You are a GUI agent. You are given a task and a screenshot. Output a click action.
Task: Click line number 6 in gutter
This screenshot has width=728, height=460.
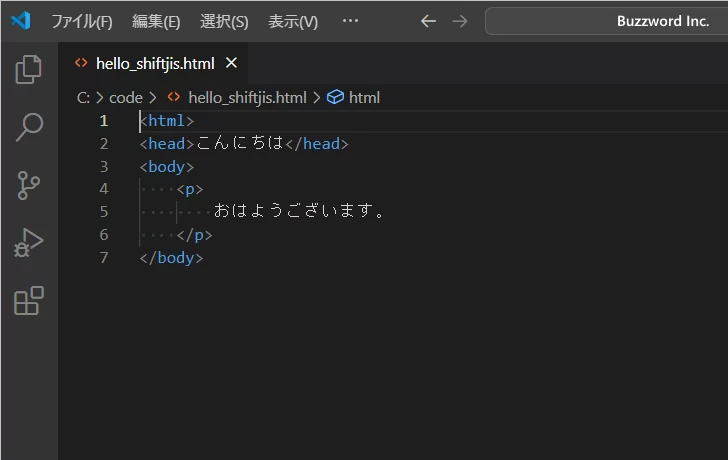pyautogui.click(x=104, y=235)
